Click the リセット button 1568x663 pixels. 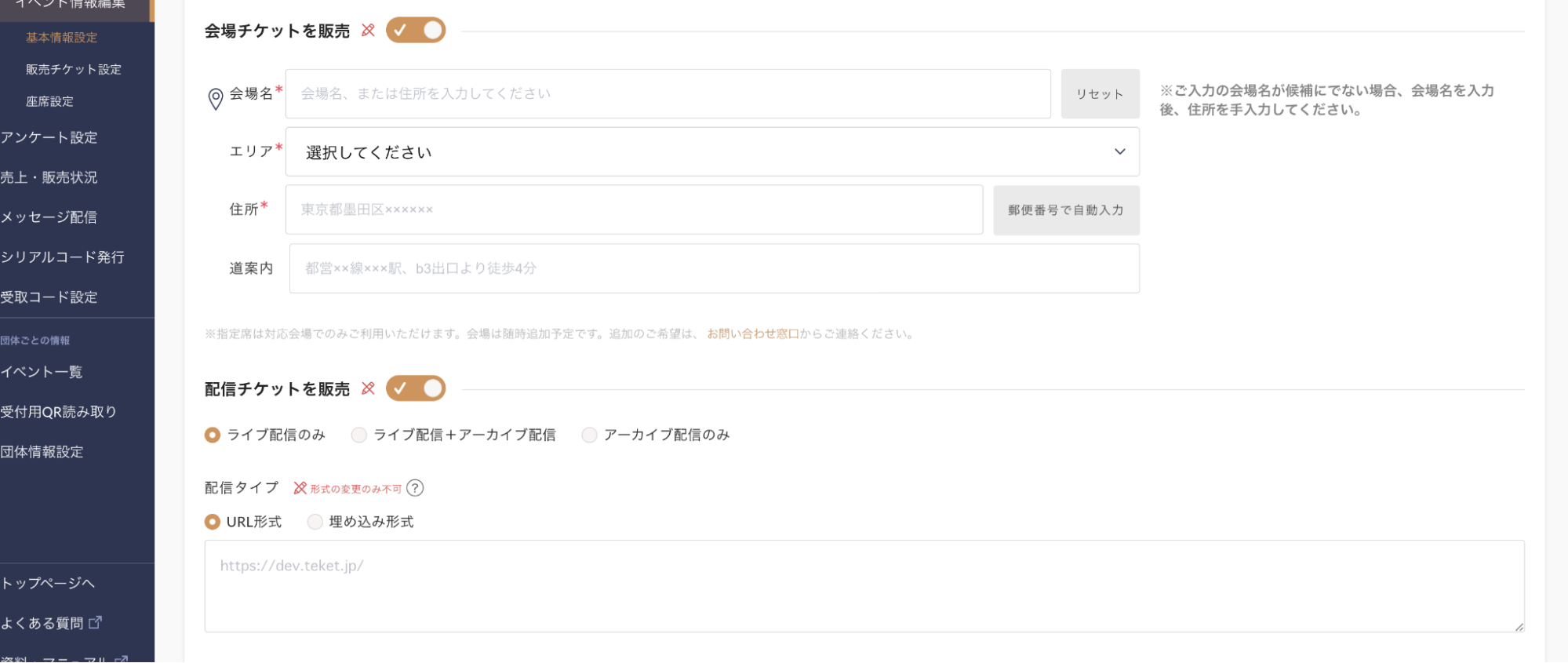pos(1100,94)
